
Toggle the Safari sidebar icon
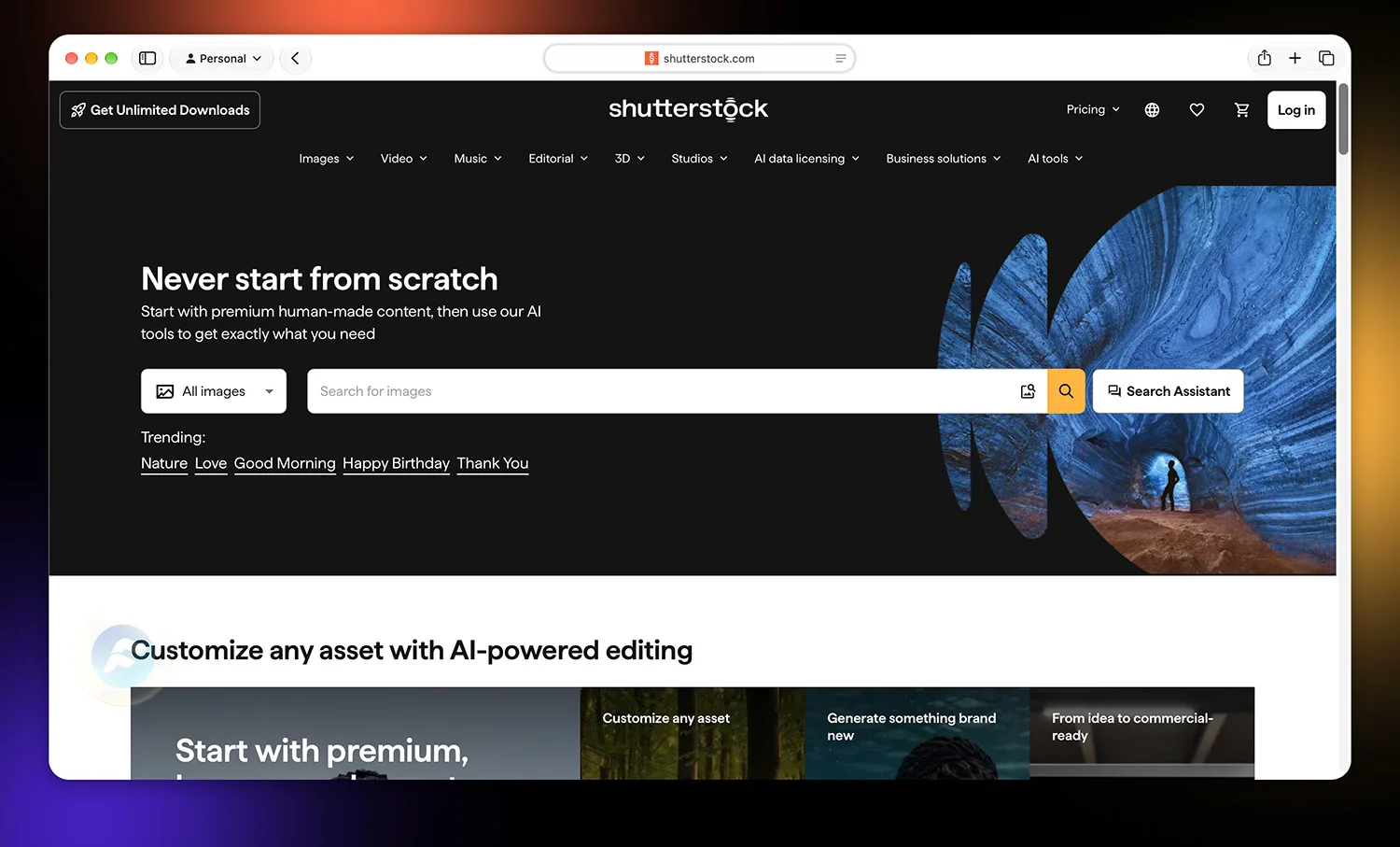[x=147, y=58]
